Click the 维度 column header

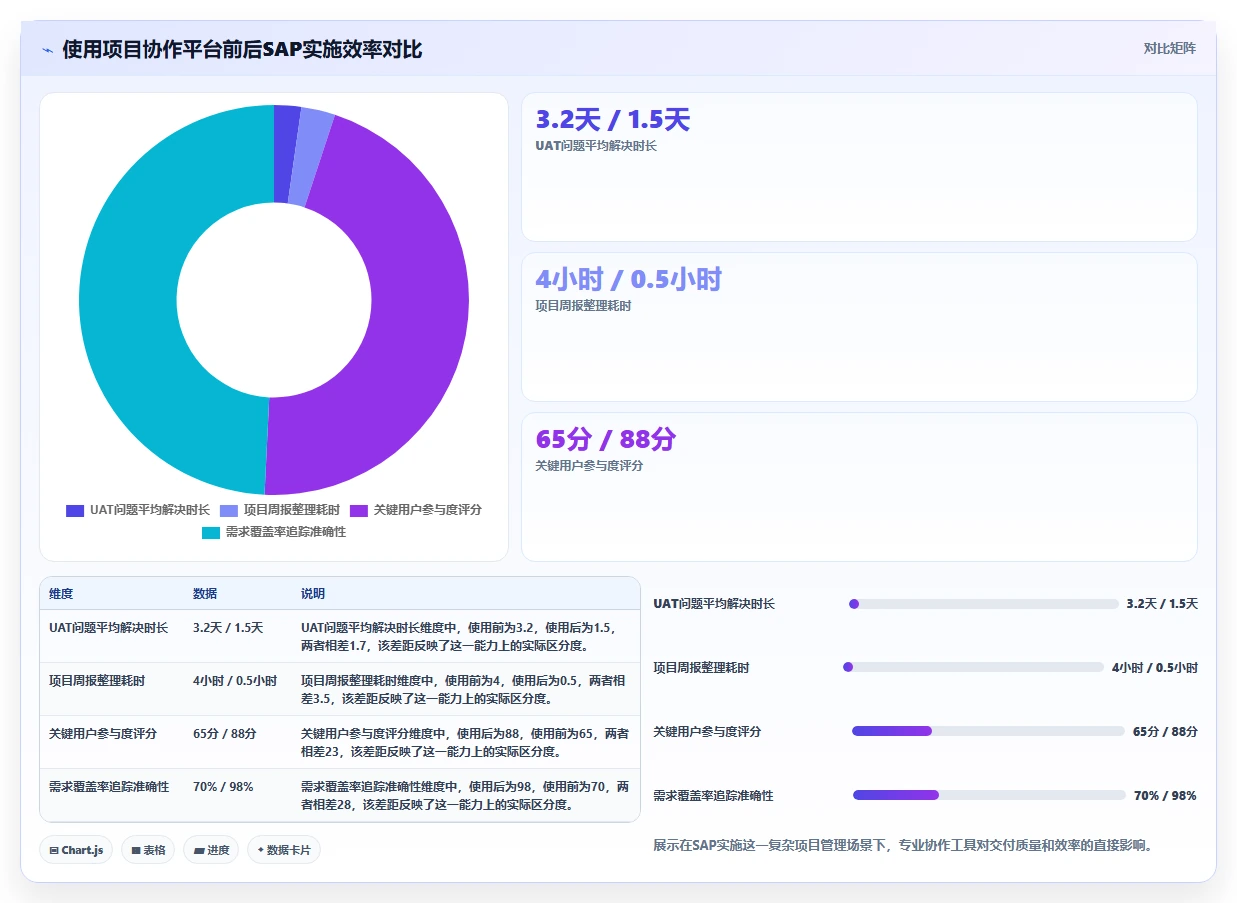(61, 594)
